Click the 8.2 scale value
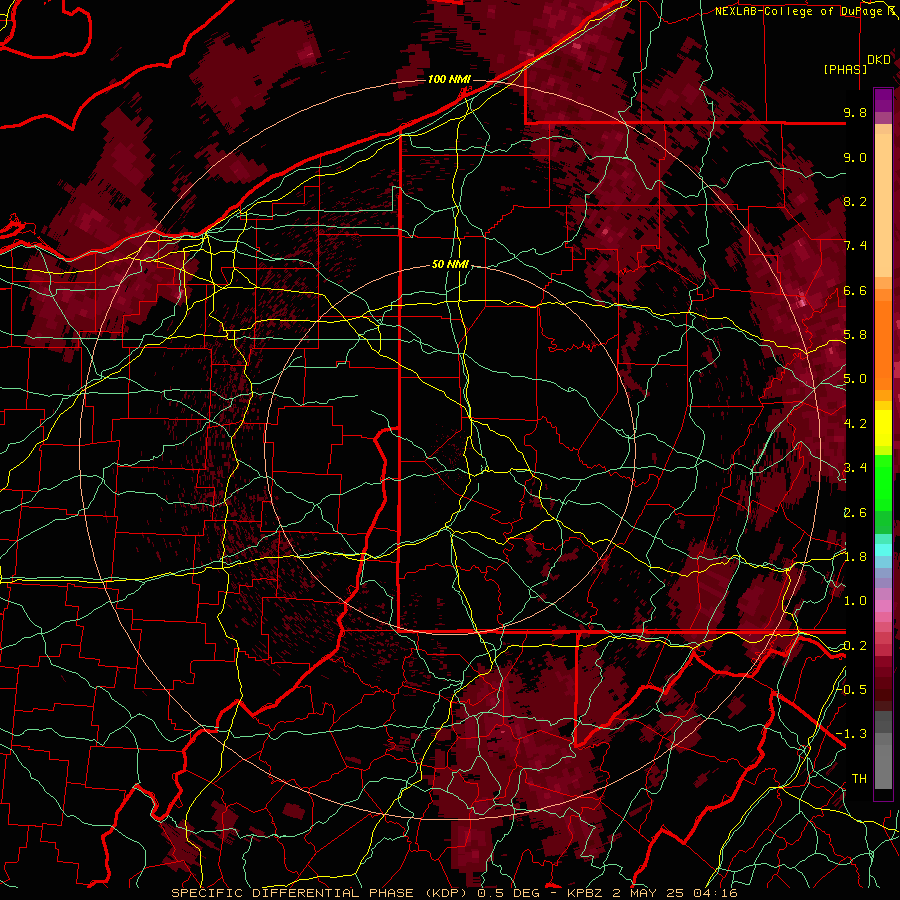Image resolution: width=900 pixels, height=900 pixels. click(855, 201)
